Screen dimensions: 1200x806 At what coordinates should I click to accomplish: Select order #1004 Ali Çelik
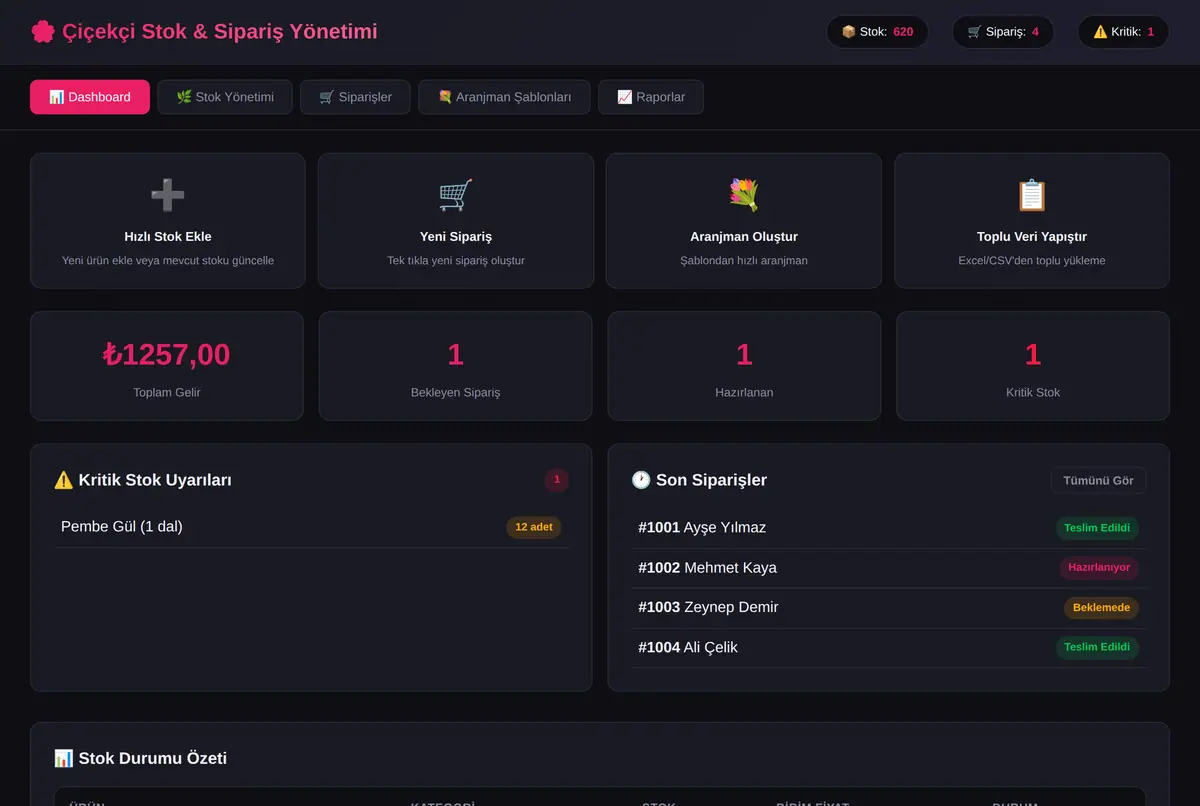click(x=890, y=648)
